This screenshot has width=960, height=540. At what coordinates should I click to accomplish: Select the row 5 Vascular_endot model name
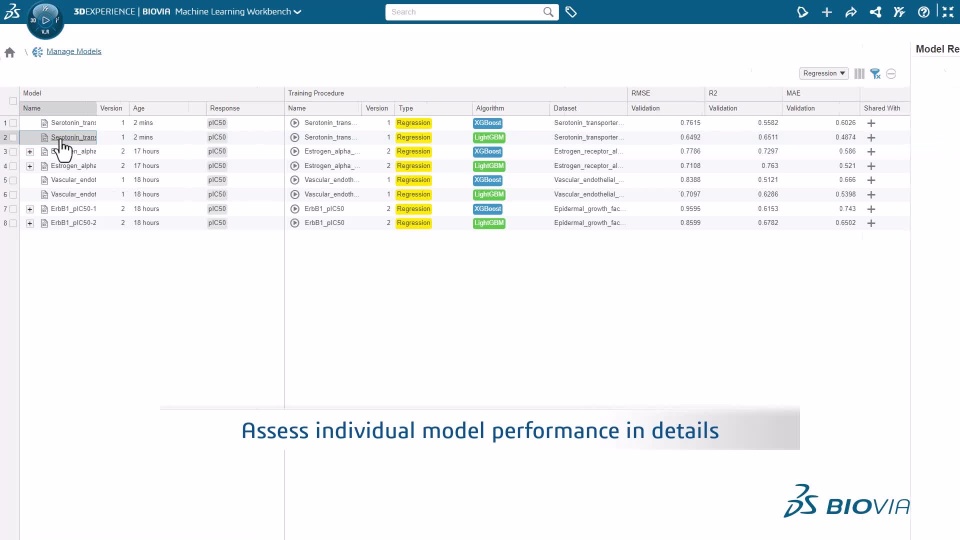73,180
